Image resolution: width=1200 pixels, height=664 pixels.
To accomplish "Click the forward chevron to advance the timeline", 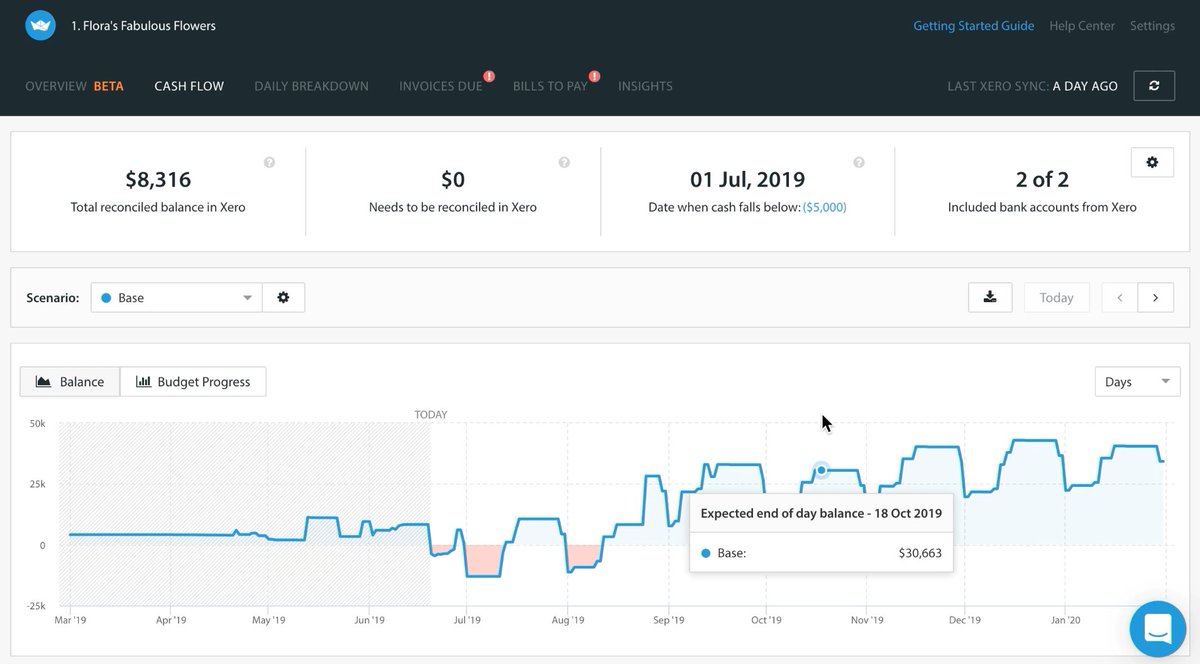I will (x=1155, y=297).
